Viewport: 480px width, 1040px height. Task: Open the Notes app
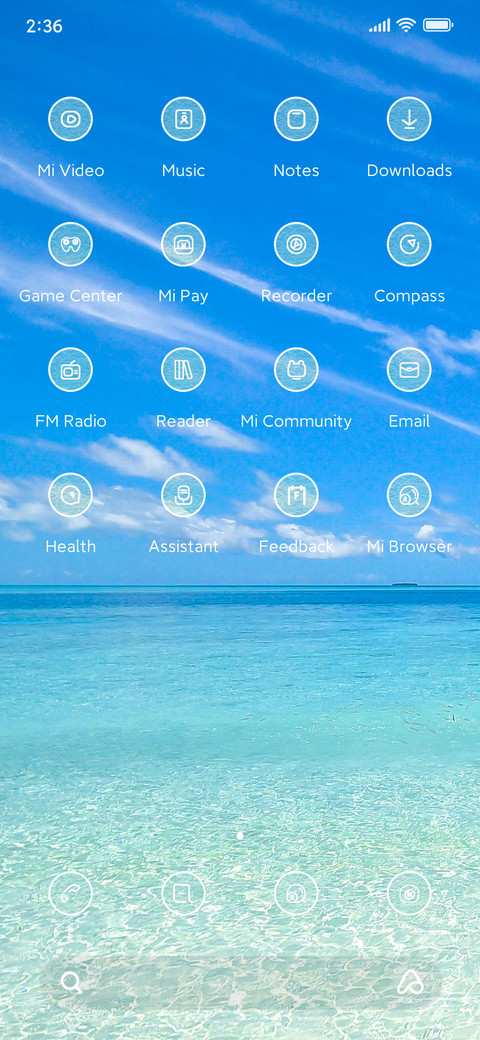(x=296, y=119)
